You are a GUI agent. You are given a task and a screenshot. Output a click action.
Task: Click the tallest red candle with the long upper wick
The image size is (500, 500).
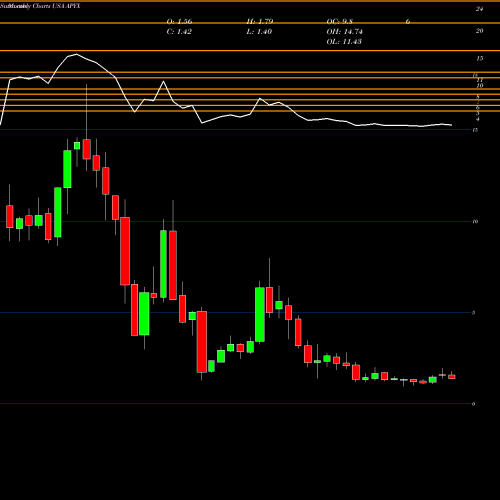click(x=87, y=149)
